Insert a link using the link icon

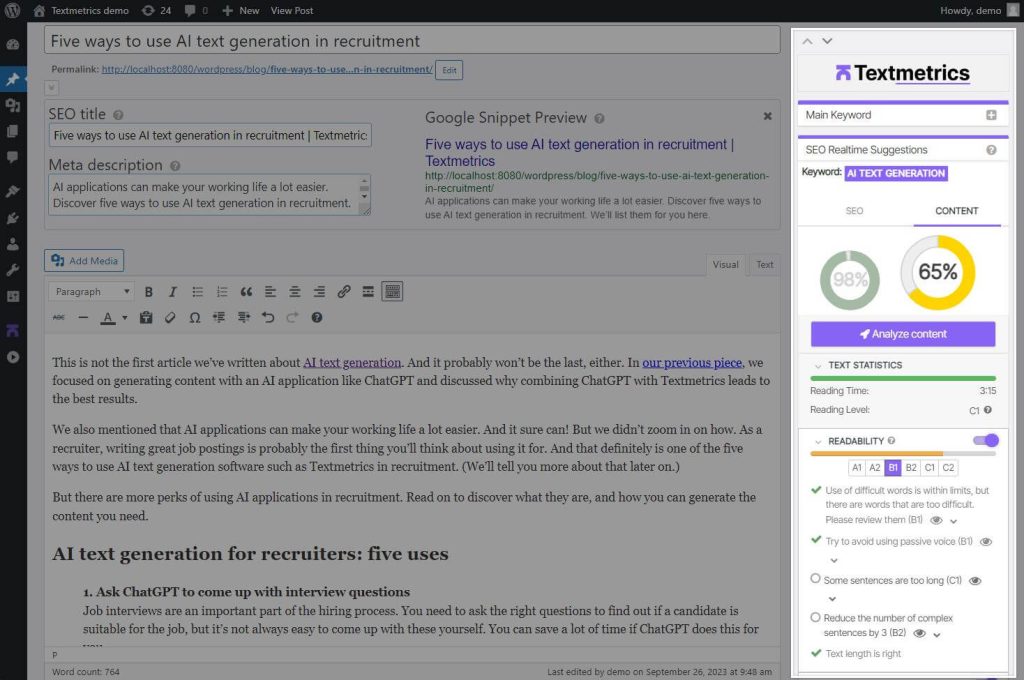pos(344,292)
